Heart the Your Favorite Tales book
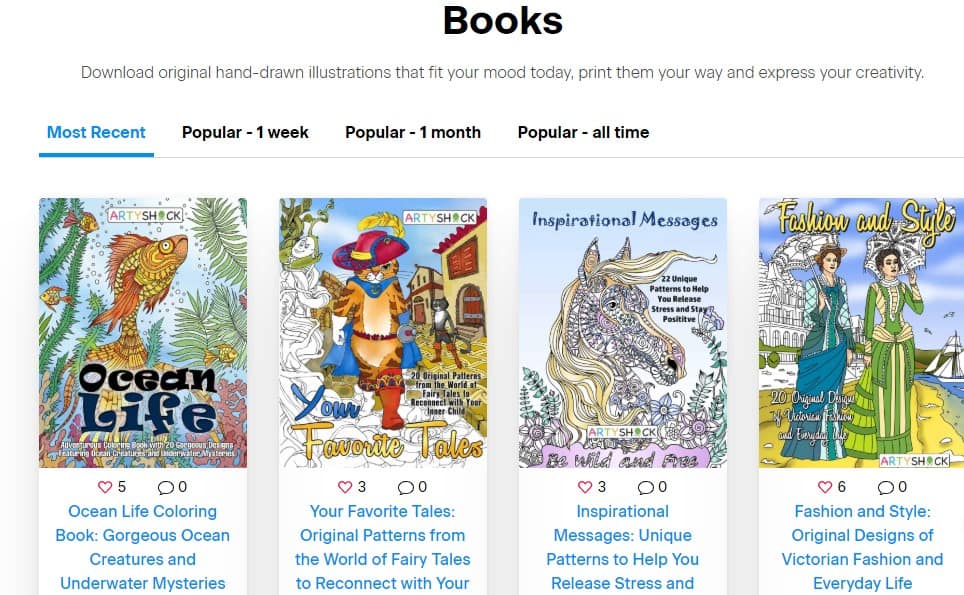The image size is (964, 595). coord(345,487)
